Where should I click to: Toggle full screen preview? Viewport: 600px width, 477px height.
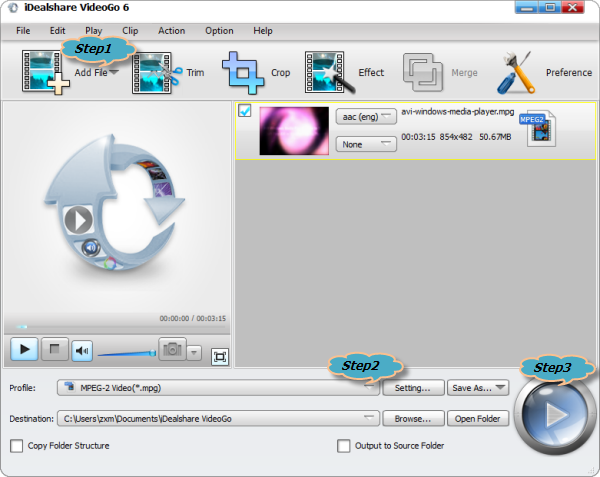[220, 357]
